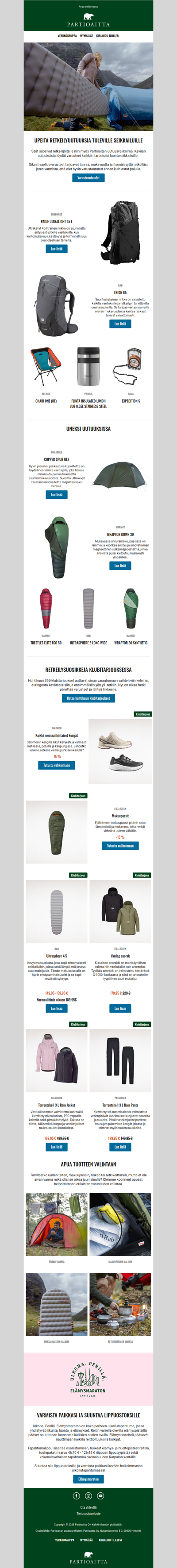177x1568 pixels.
Task: Click the Helinox Chair One product image
Action: [46, 366]
